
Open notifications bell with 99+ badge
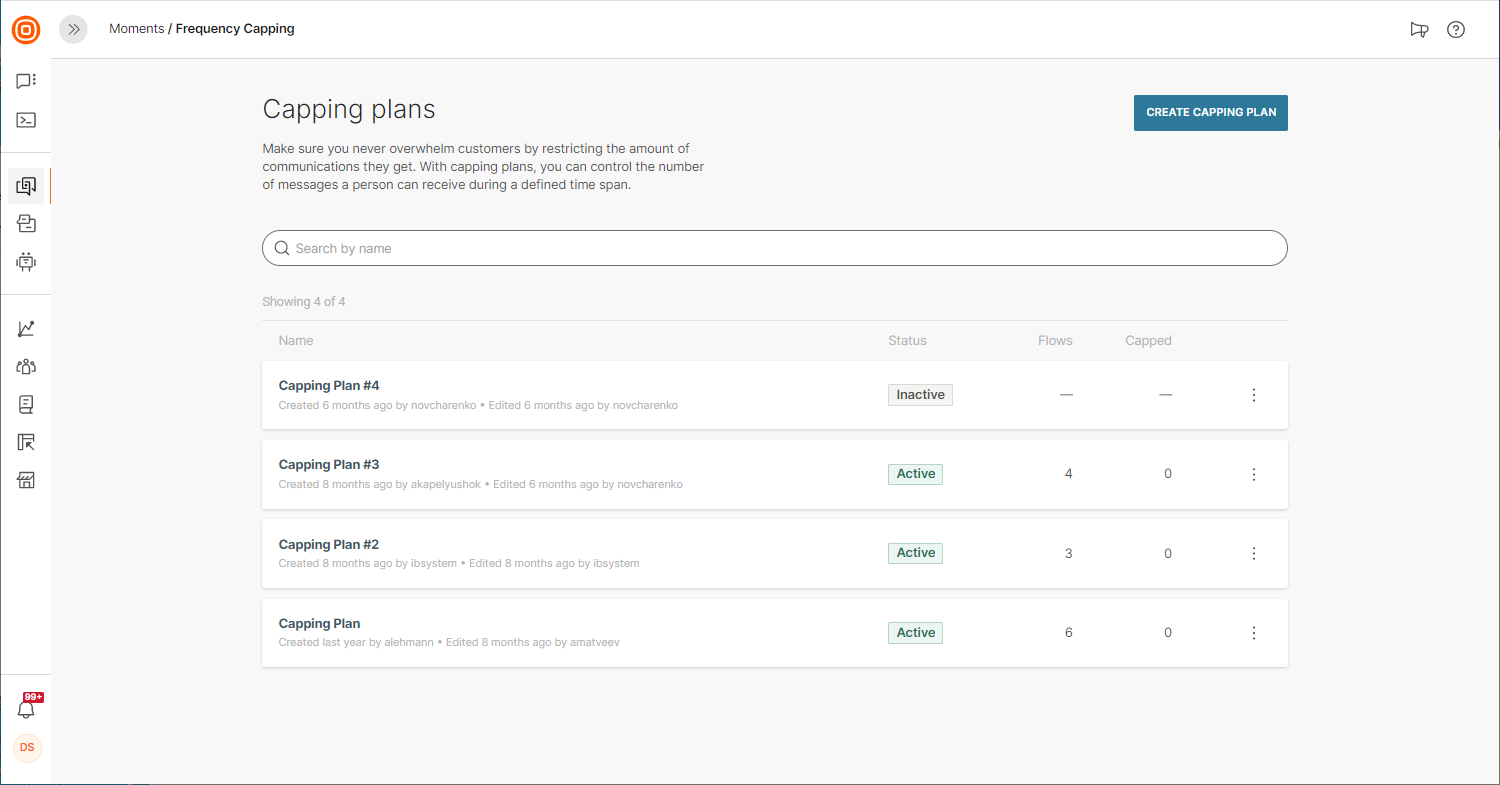[x=27, y=709]
